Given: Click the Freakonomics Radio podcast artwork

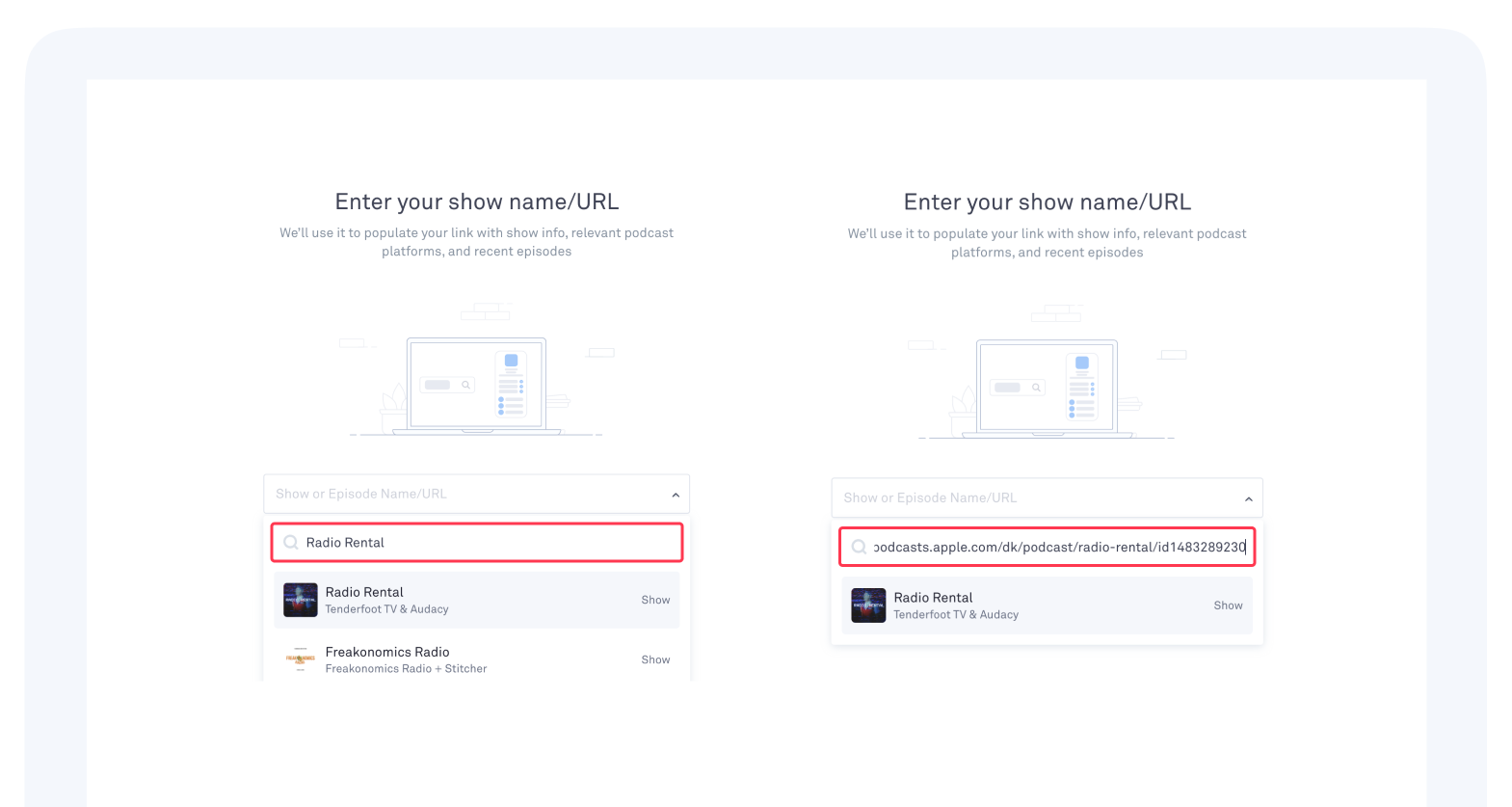Looking at the screenshot, I should tap(301, 659).
